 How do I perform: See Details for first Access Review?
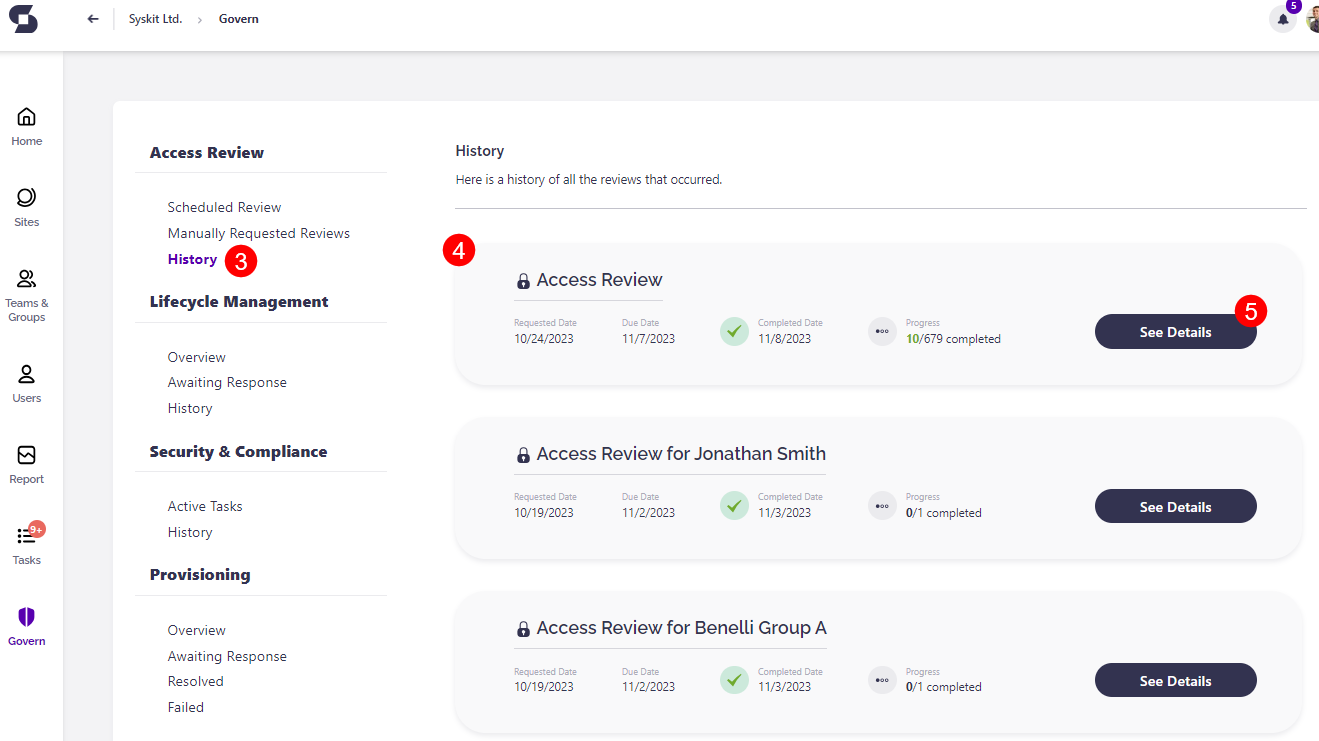coord(1175,332)
